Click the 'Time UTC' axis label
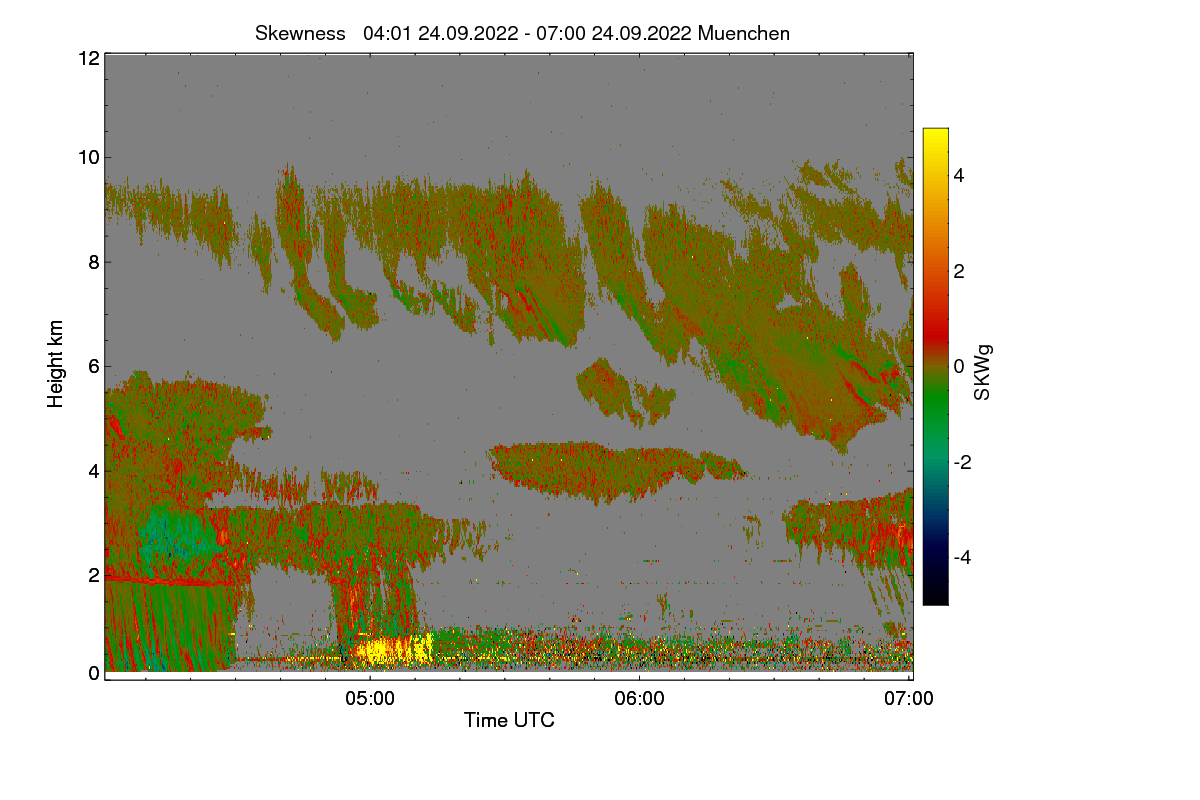 tap(509, 720)
